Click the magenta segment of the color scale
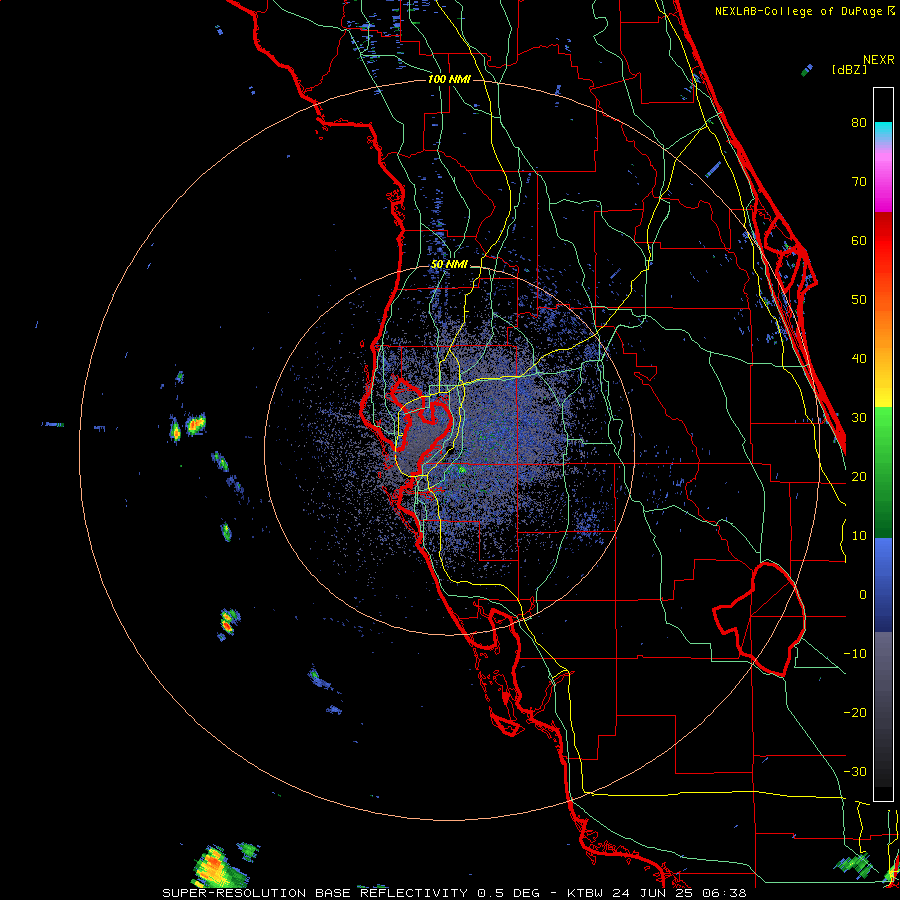The image size is (900, 900). click(883, 182)
